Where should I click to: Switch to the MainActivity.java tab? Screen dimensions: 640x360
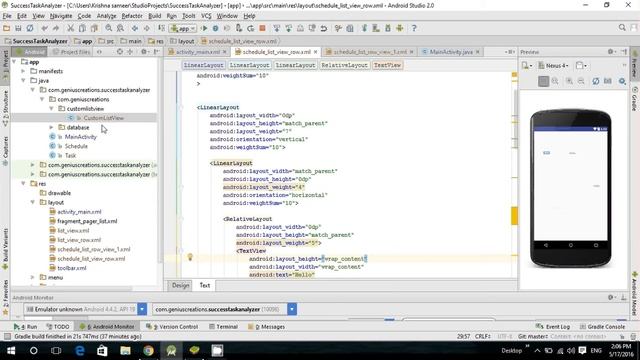click(451, 52)
